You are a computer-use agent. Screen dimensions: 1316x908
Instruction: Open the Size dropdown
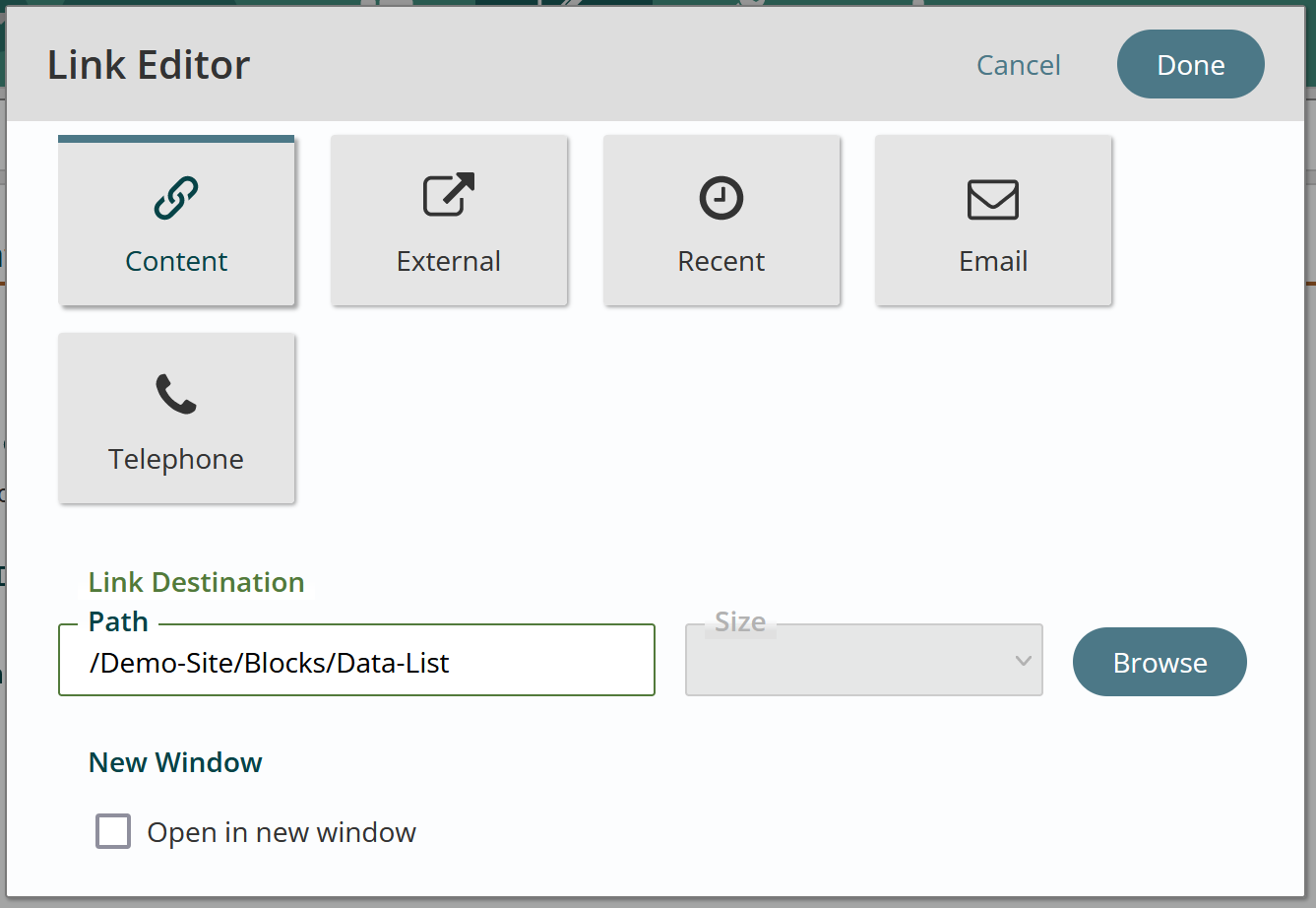[864, 660]
